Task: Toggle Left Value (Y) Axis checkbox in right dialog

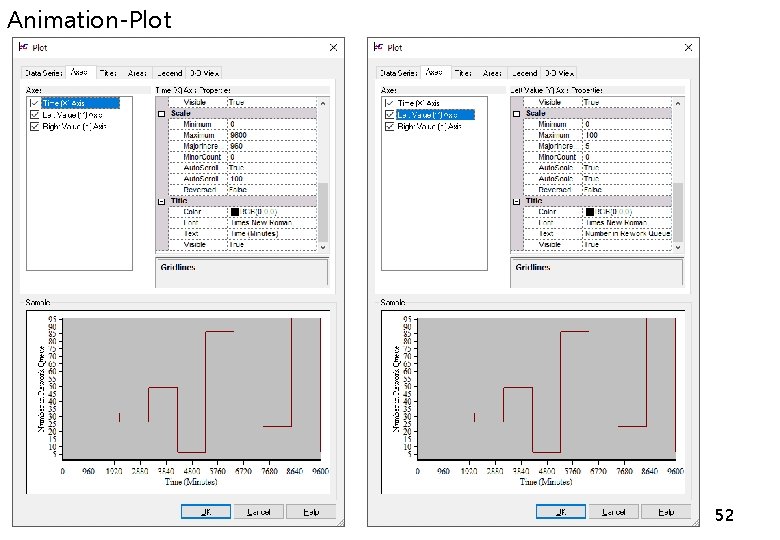Action: pos(390,115)
